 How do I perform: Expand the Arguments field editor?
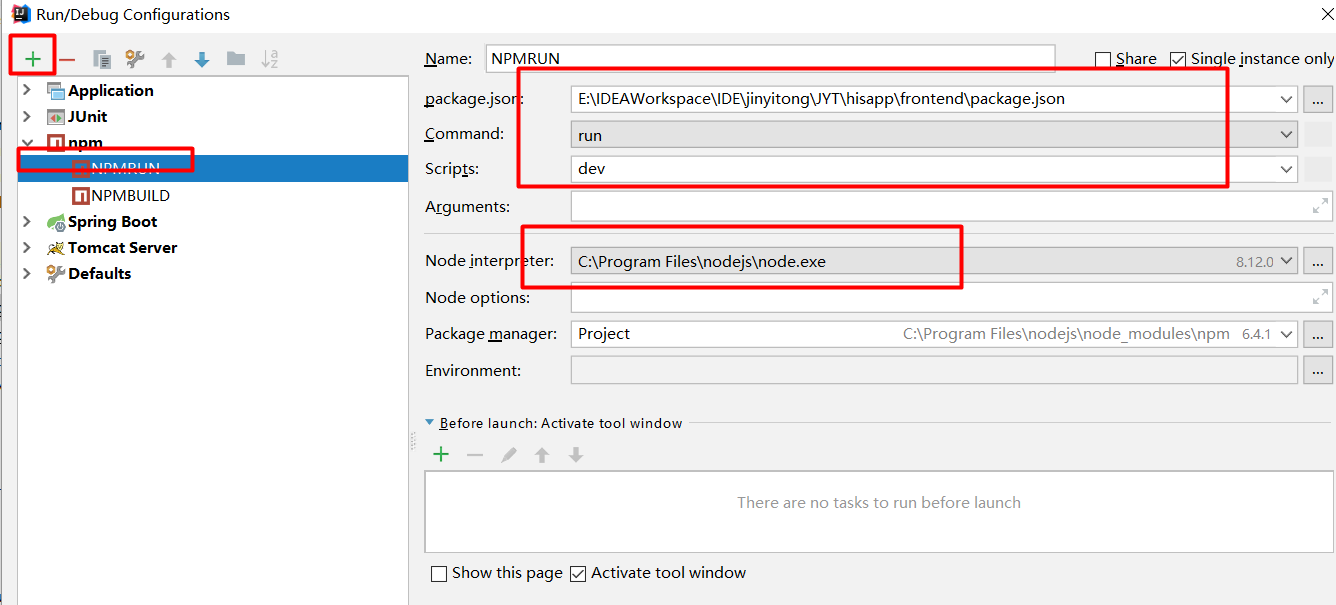1320,207
